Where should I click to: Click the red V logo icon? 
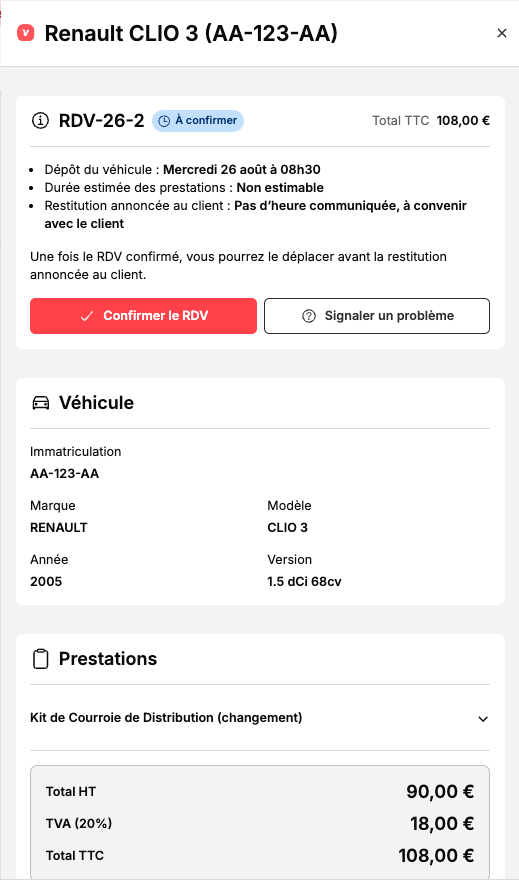tap(26, 33)
